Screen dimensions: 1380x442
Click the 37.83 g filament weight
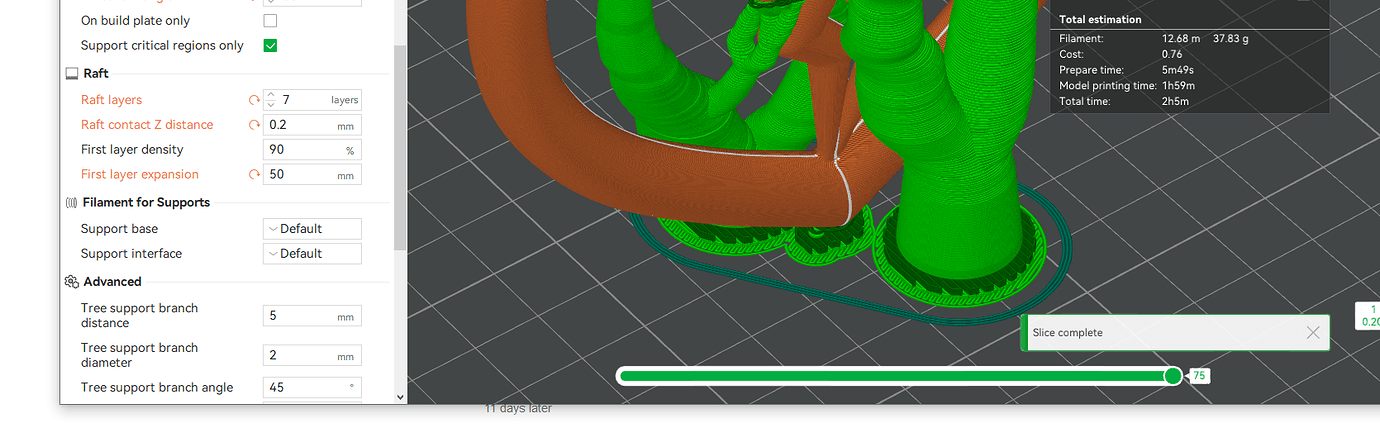point(1231,39)
